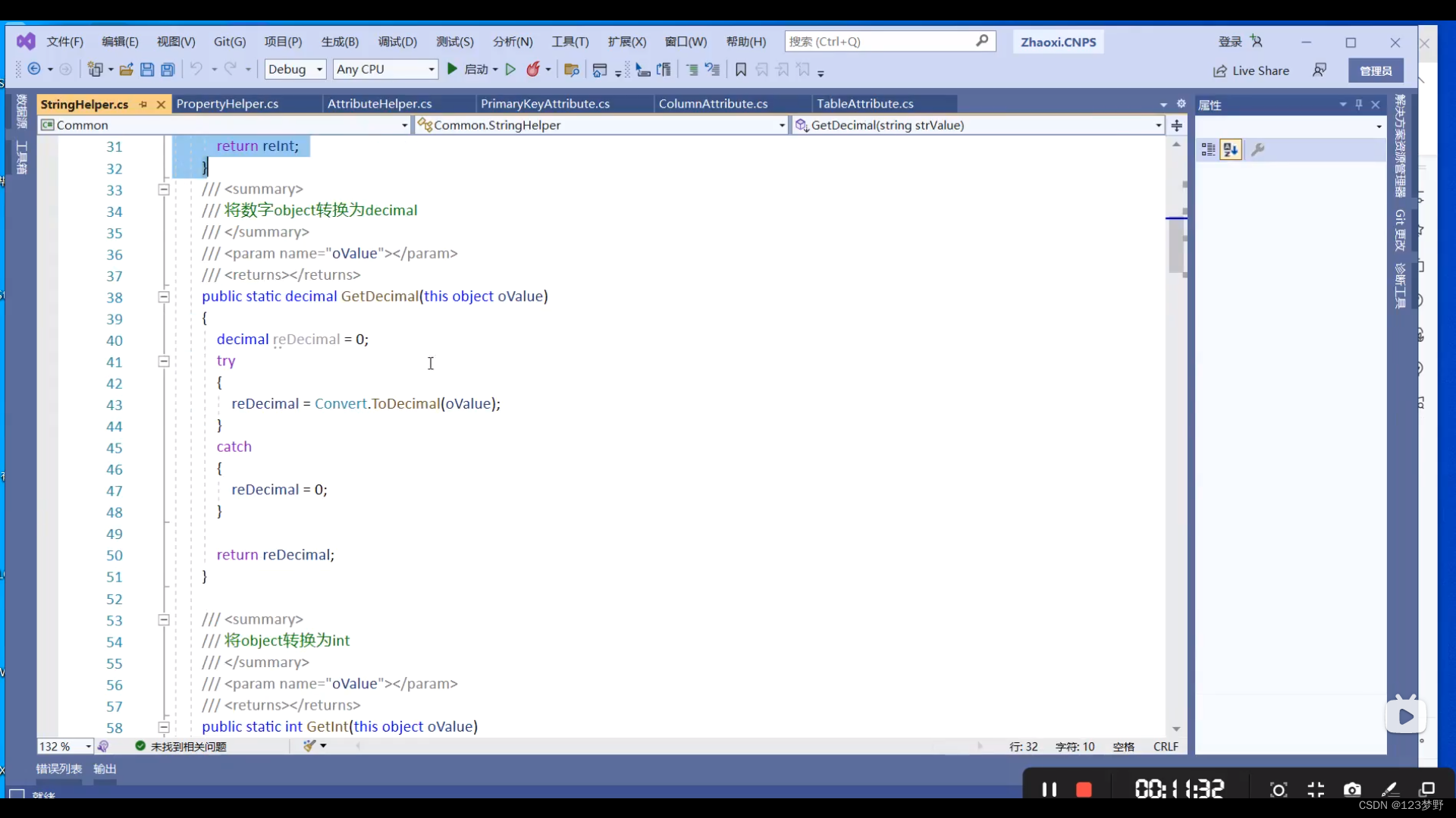Click the vertical scrollbar thumb in editor
Viewport: 1456px width, 818px height.
coord(1176,246)
